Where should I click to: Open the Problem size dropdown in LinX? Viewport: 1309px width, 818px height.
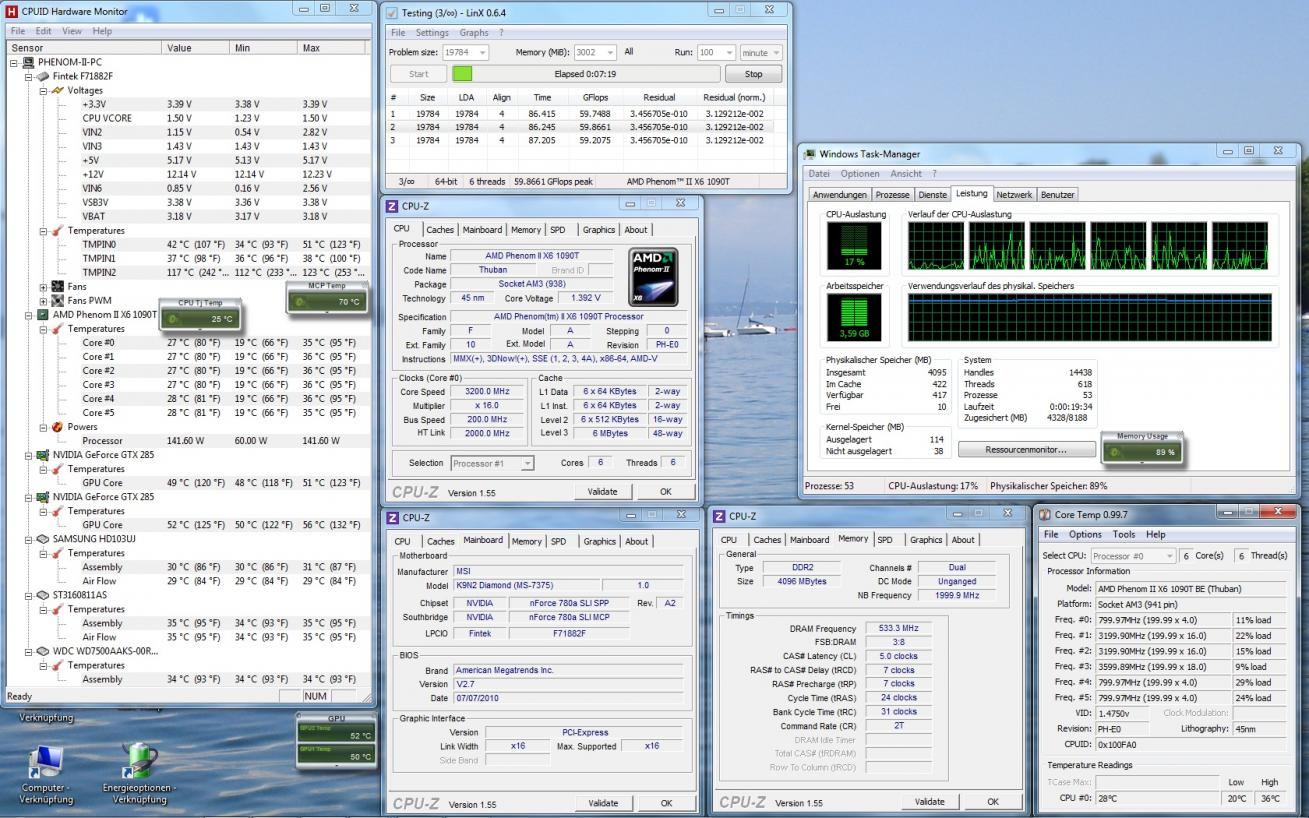[483, 52]
